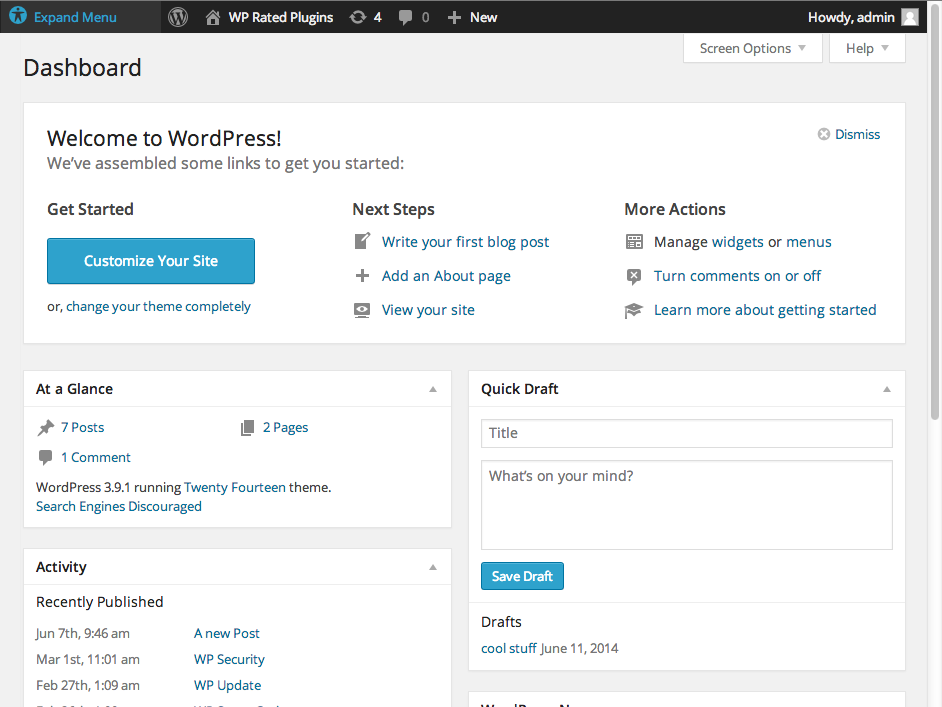Focus the What's on your mind textarea
942x707 pixels.
click(687, 505)
